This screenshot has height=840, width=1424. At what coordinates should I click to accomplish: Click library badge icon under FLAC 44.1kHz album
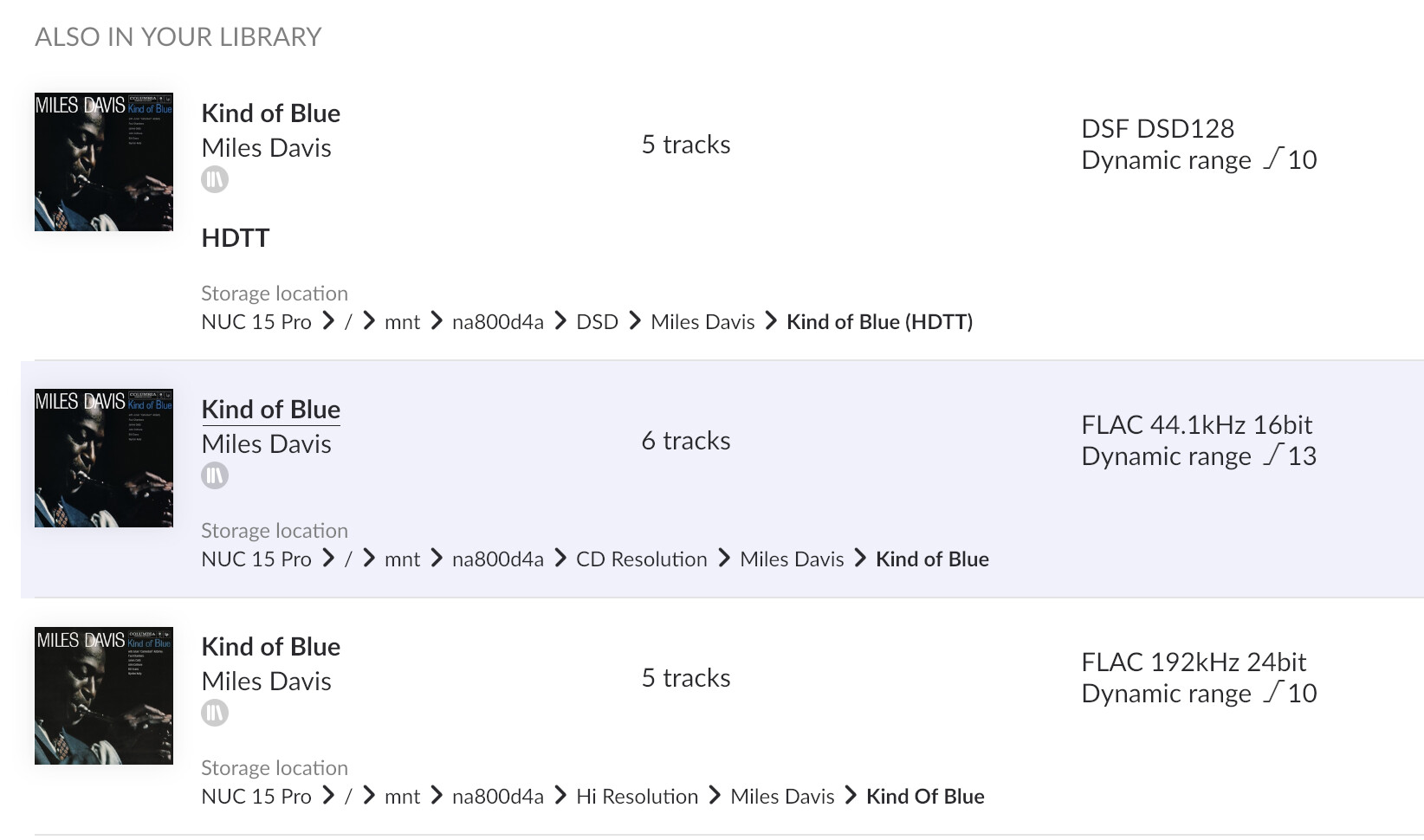click(x=215, y=475)
